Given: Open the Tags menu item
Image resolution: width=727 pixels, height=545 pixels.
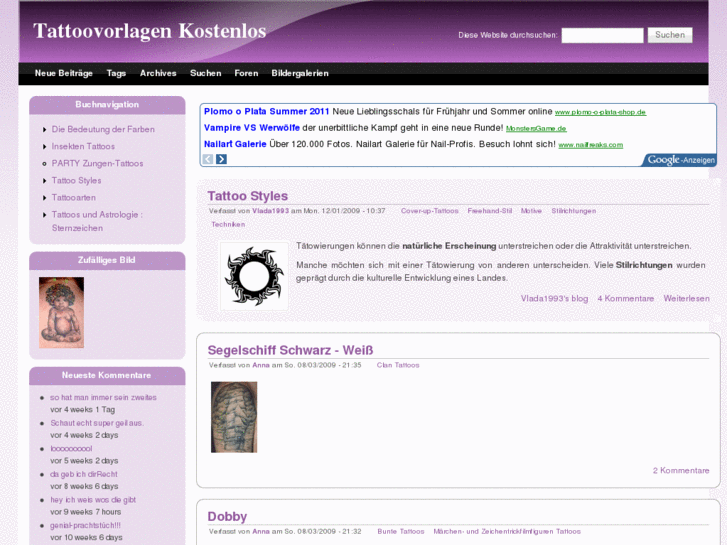Looking at the screenshot, I should 116,73.
